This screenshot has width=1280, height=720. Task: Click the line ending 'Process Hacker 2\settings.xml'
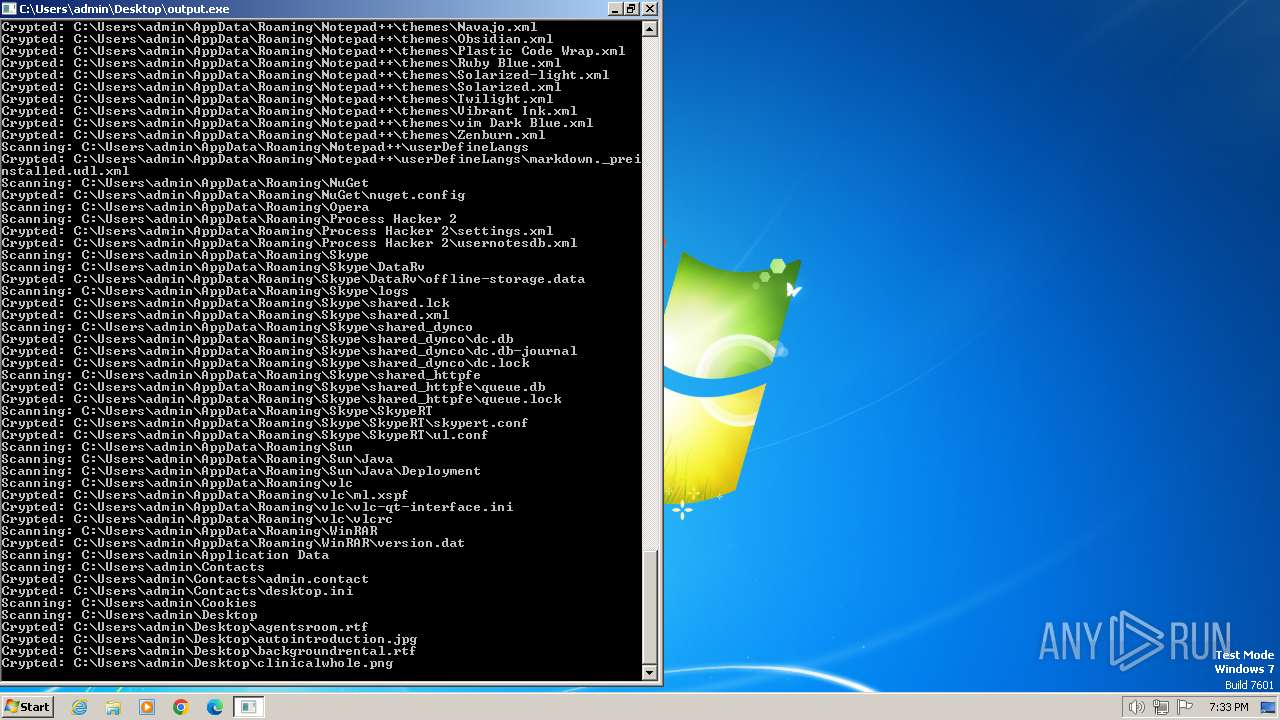click(277, 231)
